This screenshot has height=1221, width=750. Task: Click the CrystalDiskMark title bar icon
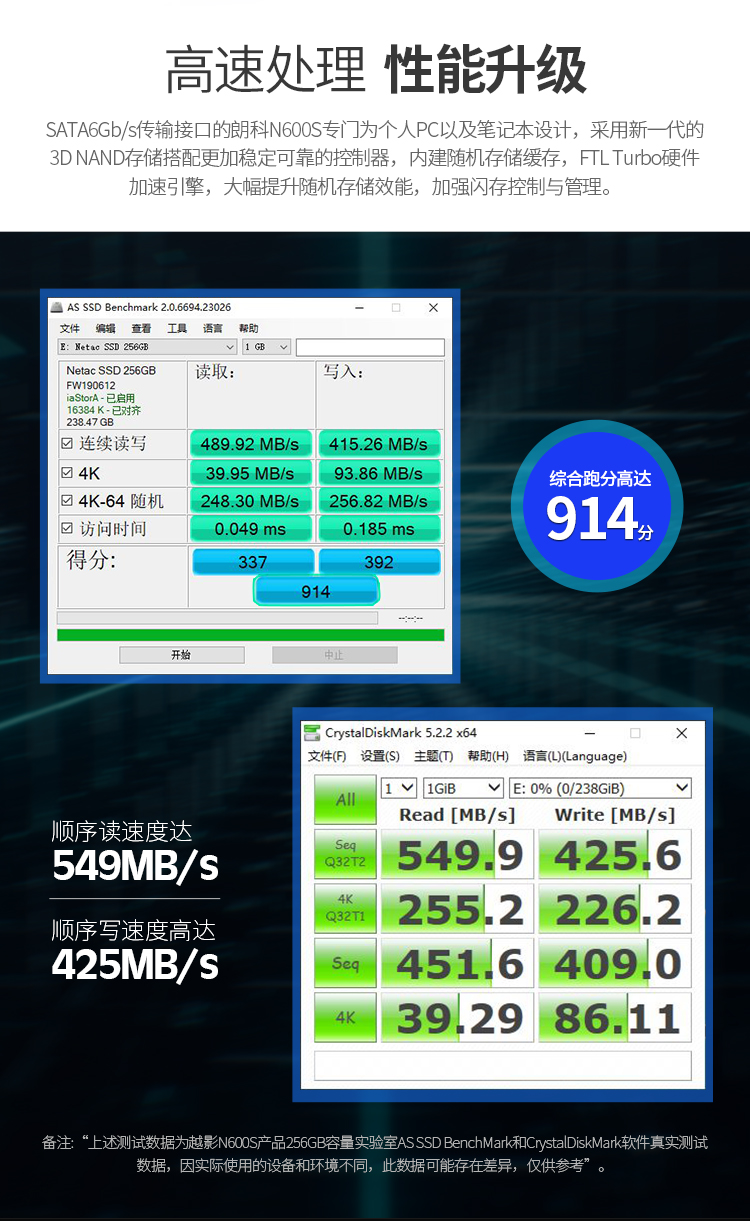(314, 733)
